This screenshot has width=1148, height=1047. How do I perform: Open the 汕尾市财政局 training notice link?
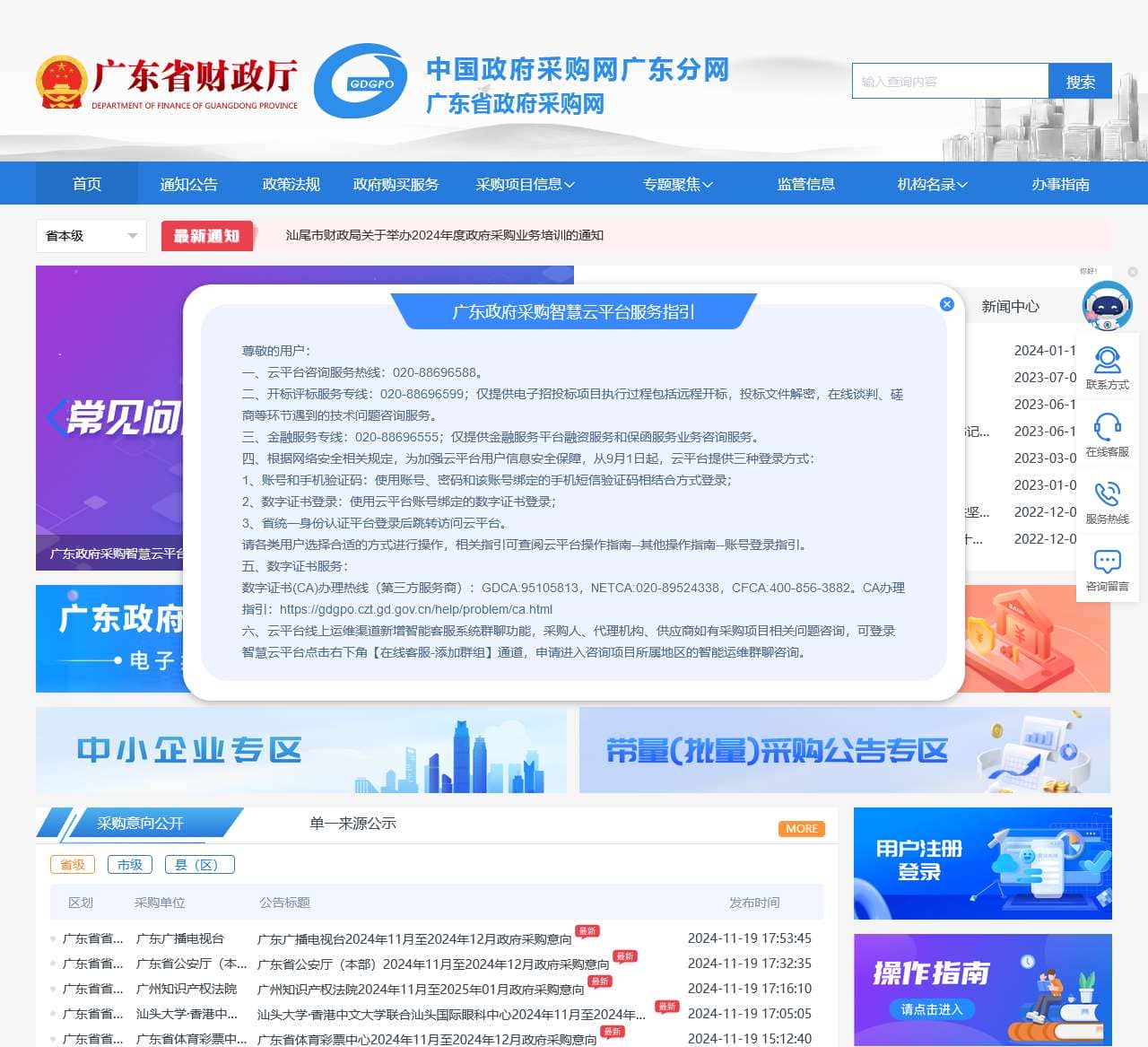445,235
